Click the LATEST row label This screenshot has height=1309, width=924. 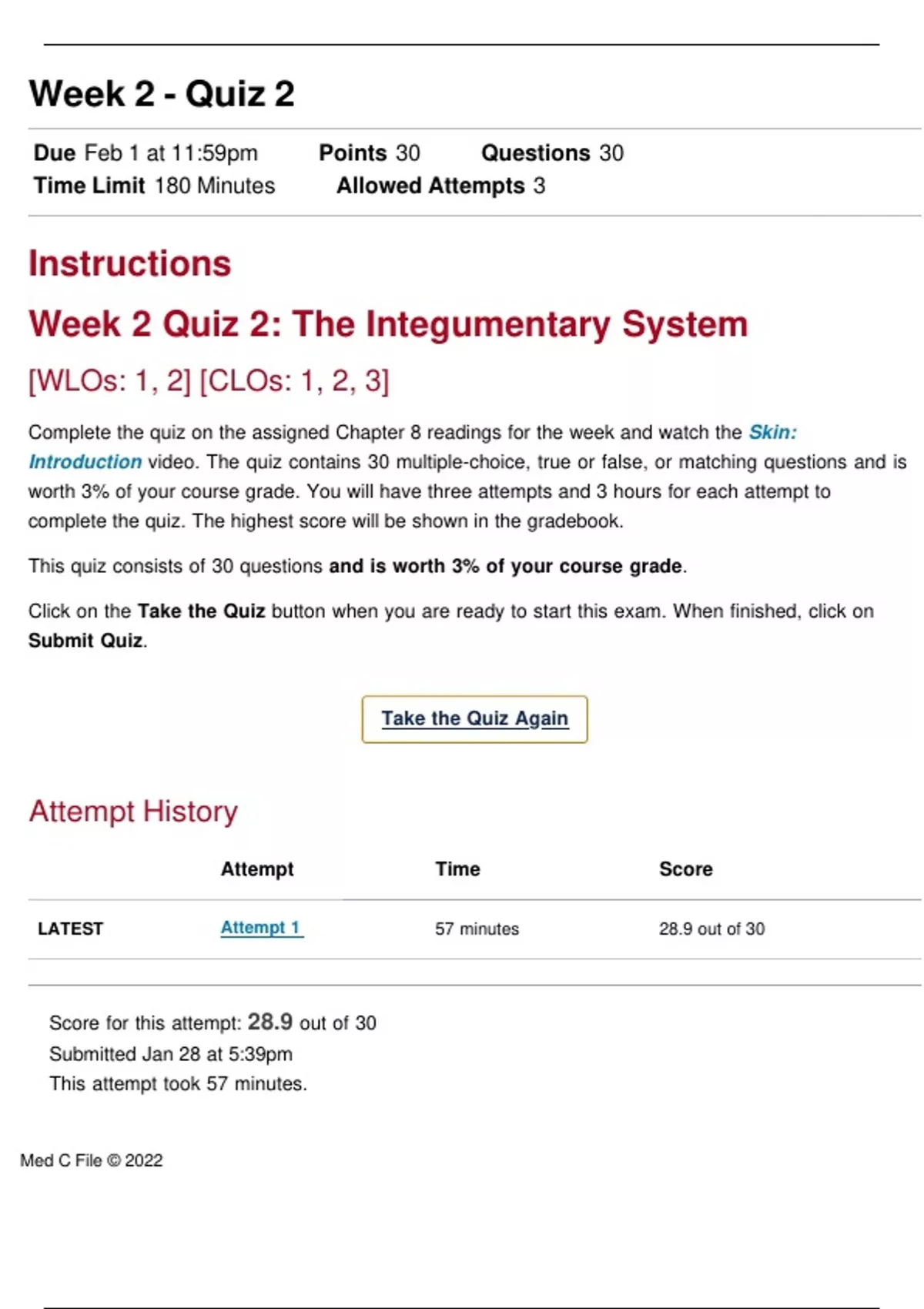point(70,929)
